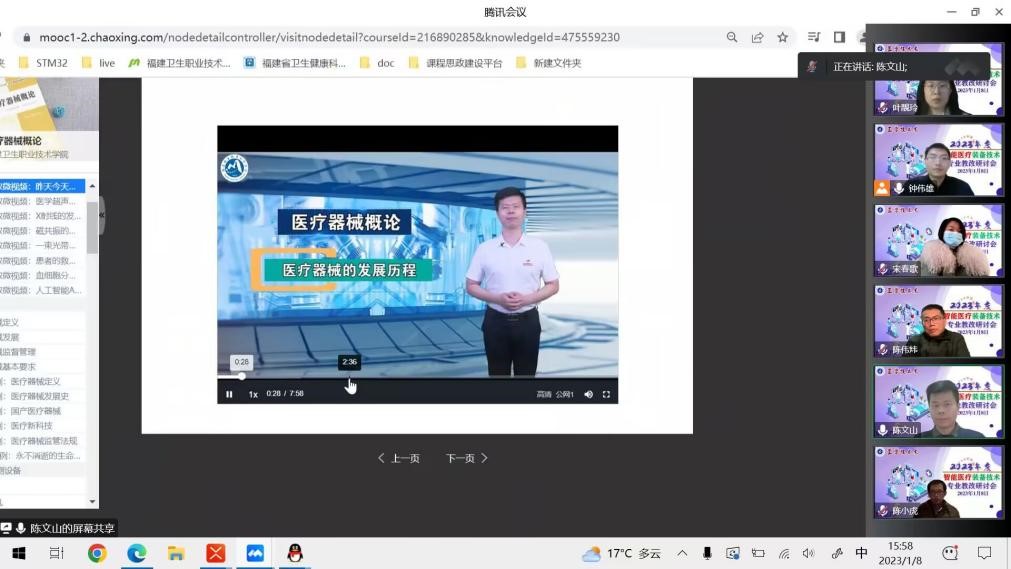The image size is (1011, 569).
Task: Go to next page via 下一页
Action: [x=467, y=458]
